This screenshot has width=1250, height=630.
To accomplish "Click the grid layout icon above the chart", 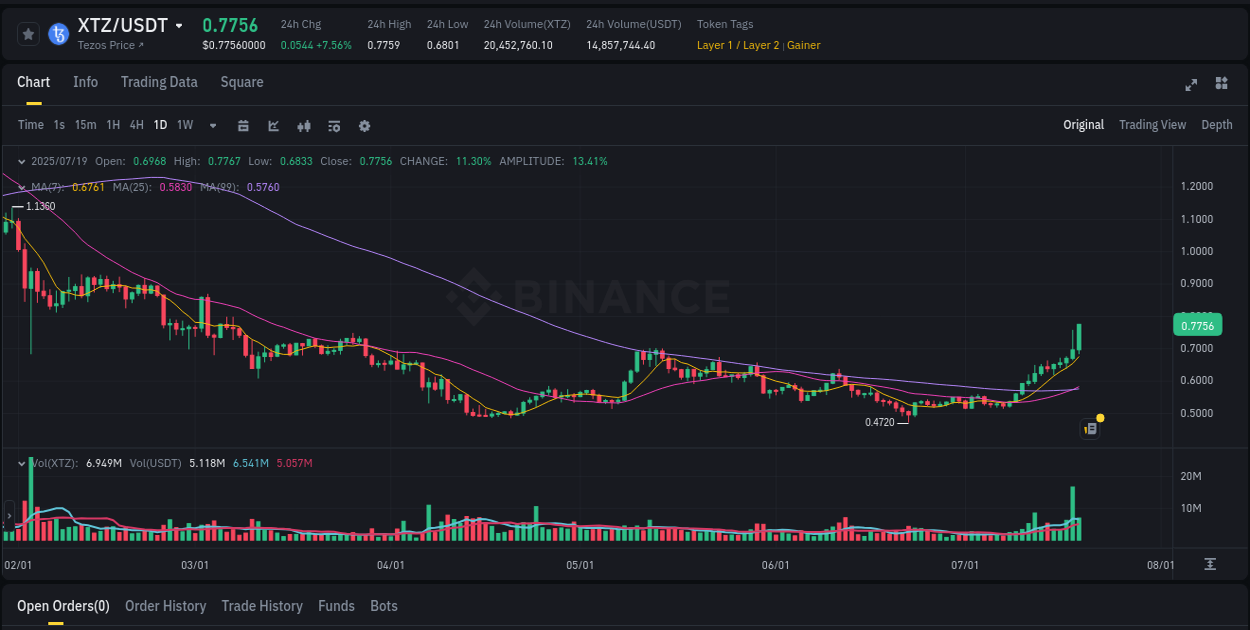I will pos(1222,85).
